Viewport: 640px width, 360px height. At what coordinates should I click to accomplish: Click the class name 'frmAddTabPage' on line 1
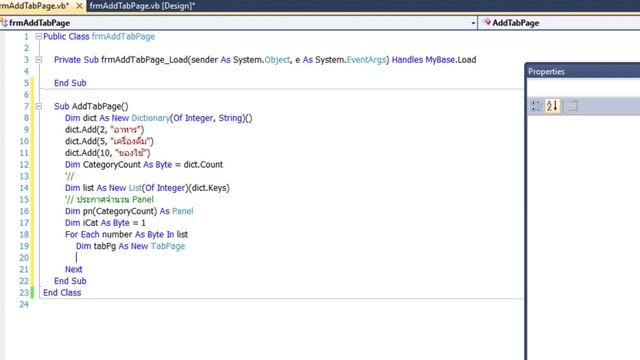123,36
